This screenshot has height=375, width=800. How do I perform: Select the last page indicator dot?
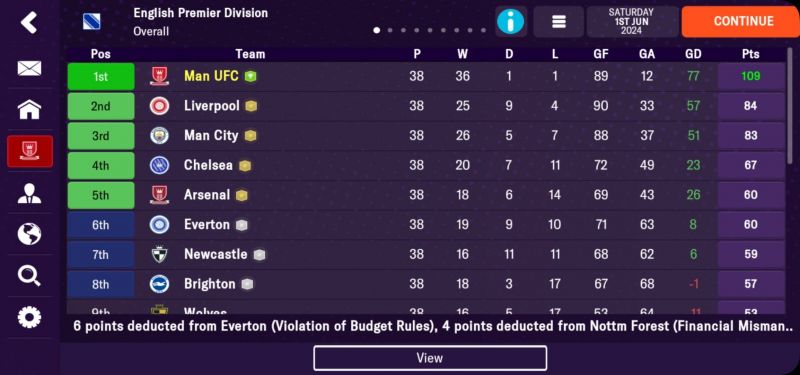click(483, 31)
